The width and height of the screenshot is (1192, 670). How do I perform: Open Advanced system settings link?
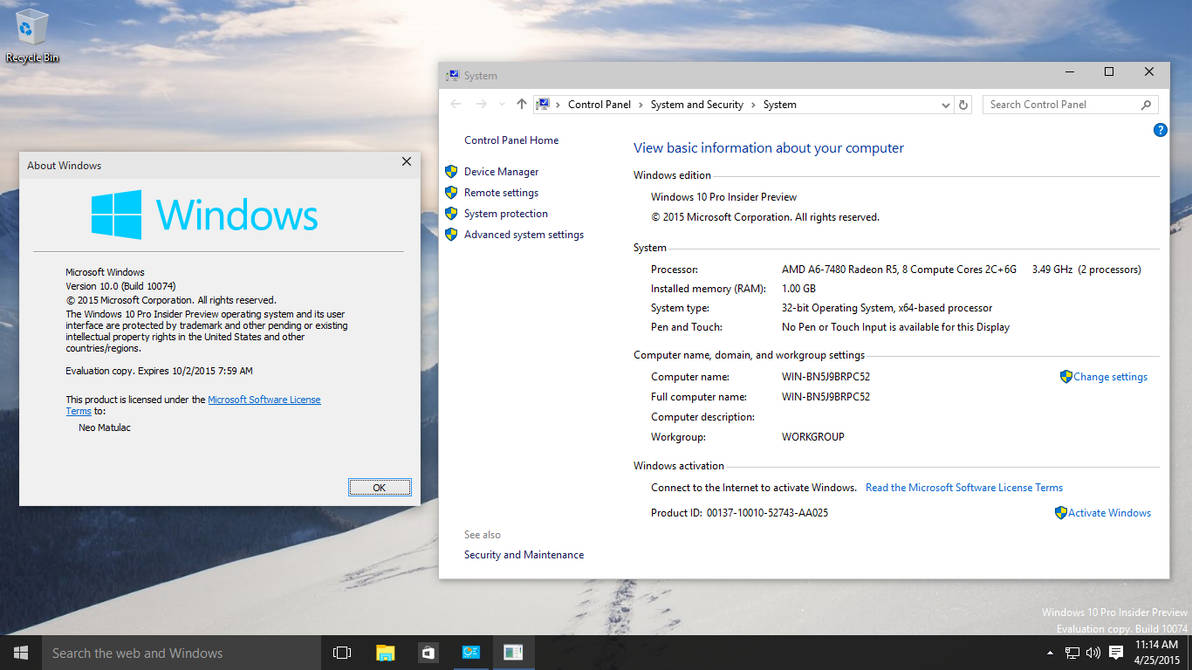pyautogui.click(x=524, y=234)
